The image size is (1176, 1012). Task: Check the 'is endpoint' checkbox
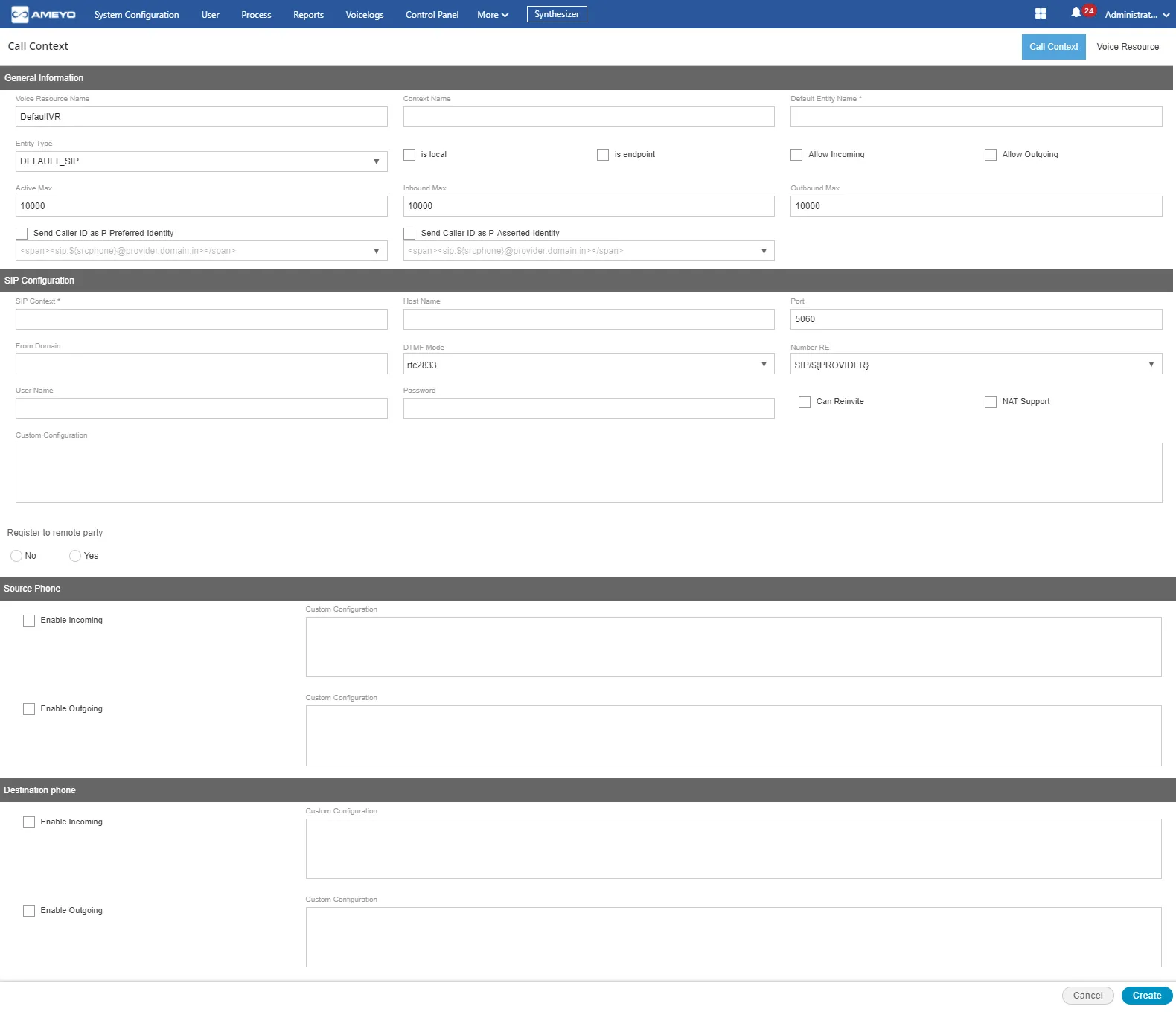click(603, 155)
